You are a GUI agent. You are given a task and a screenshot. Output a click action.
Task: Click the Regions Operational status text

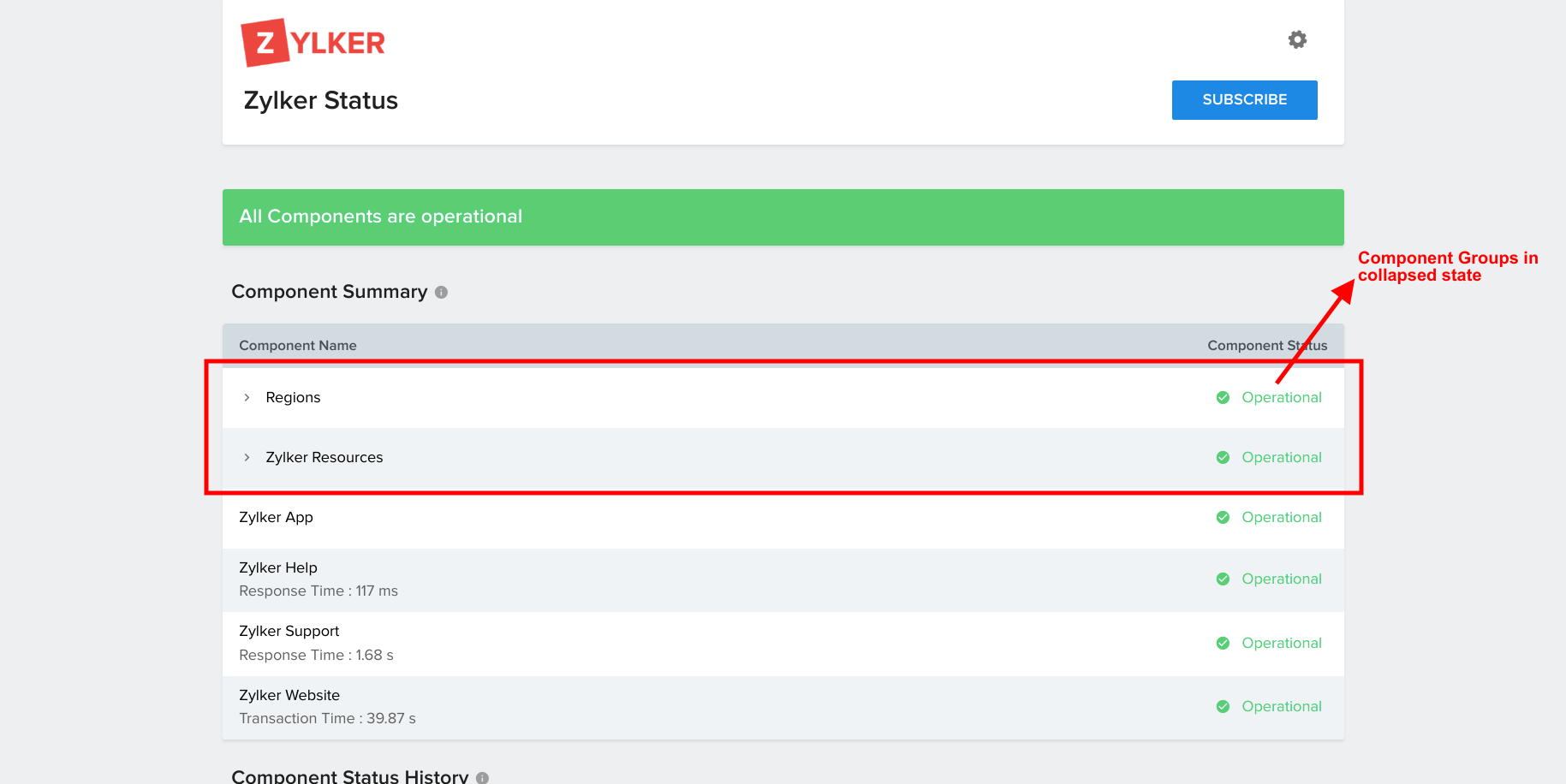[1282, 397]
